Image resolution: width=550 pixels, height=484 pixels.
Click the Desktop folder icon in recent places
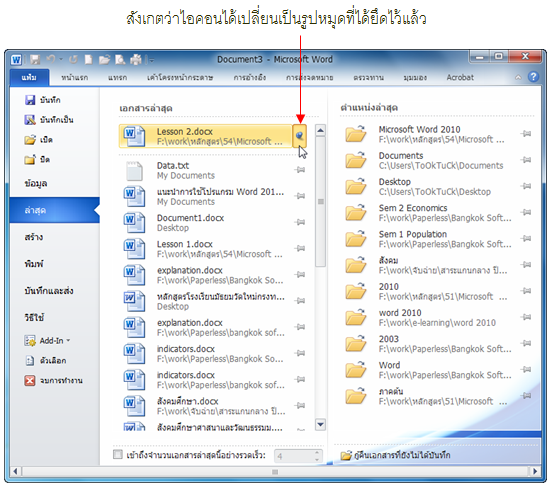[x=356, y=186]
